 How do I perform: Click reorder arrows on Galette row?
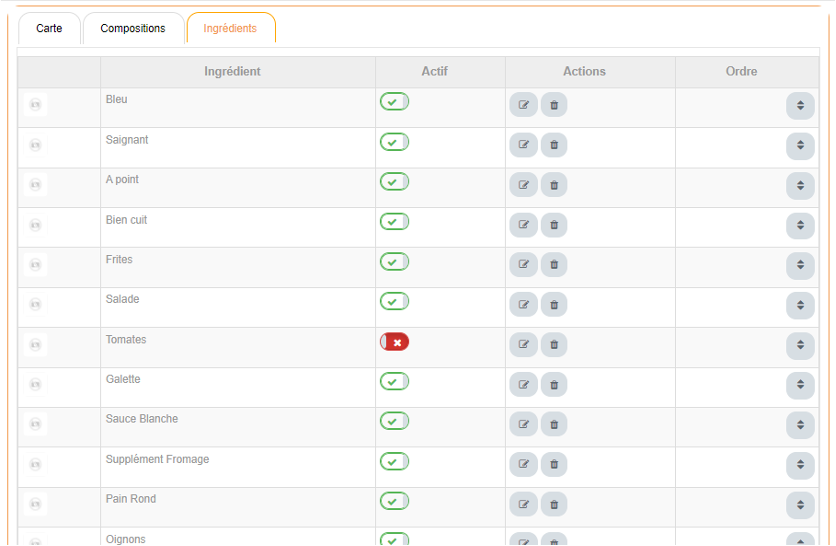800,385
